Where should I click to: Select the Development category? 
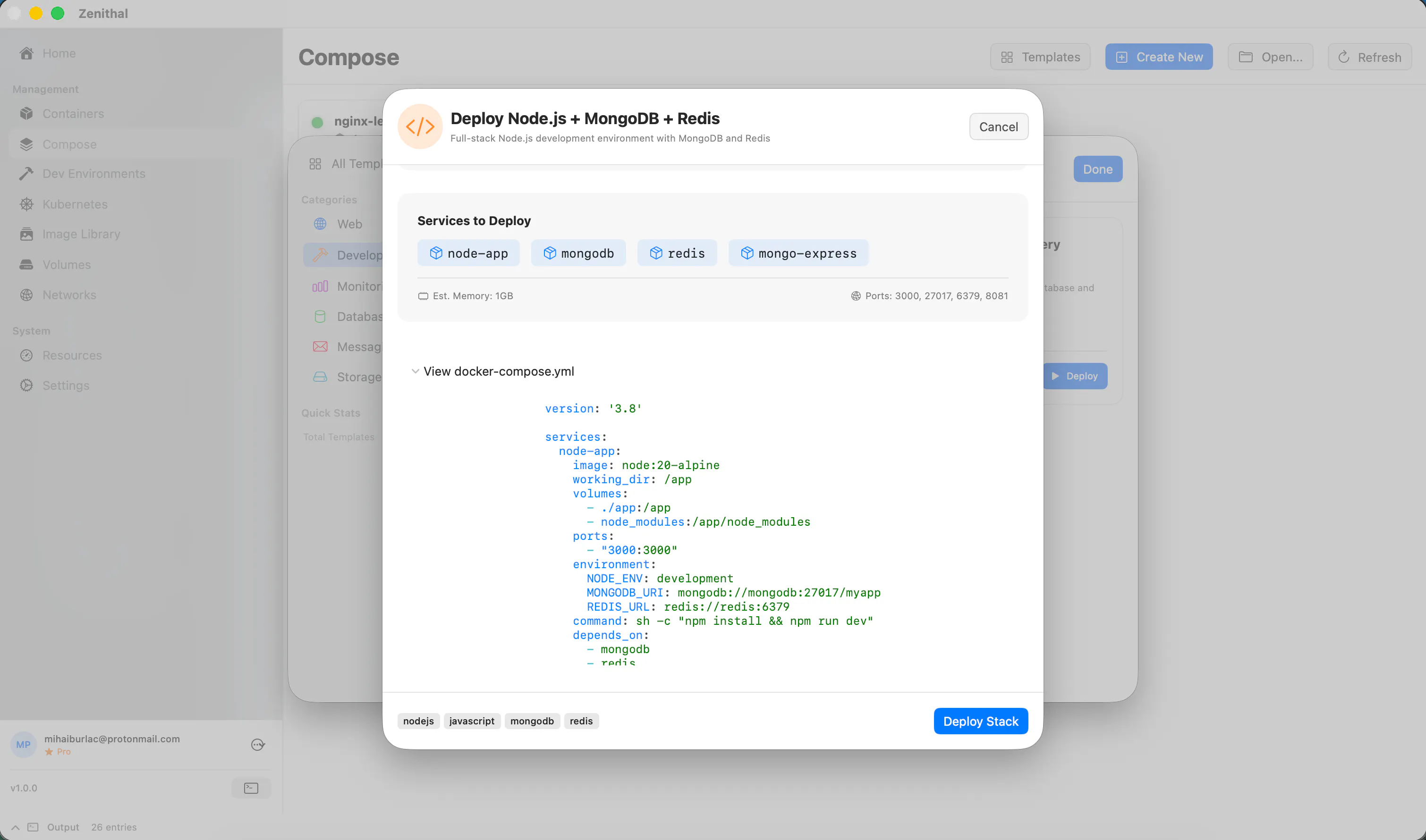(x=343, y=255)
